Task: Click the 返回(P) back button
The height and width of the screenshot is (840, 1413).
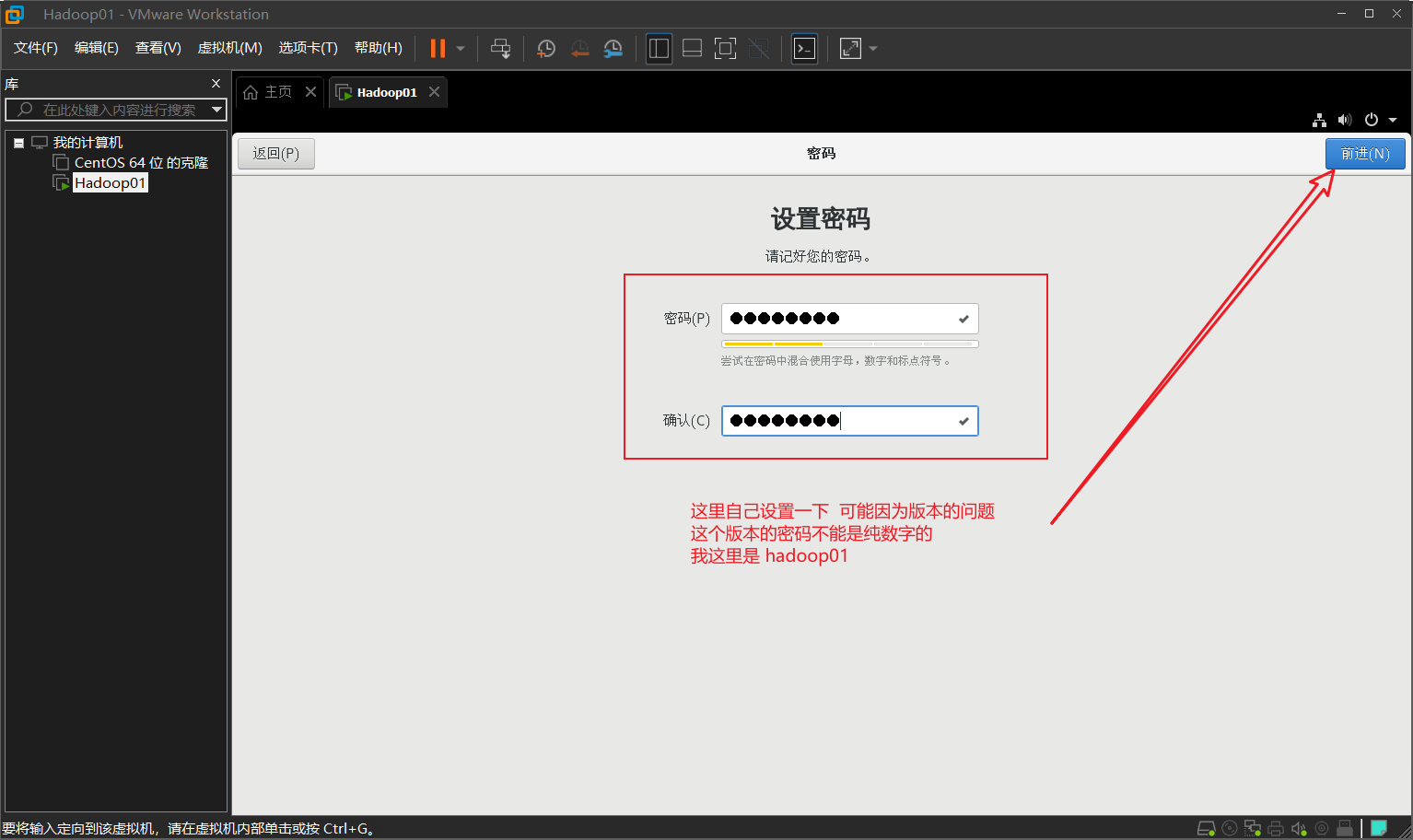Action: click(x=276, y=154)
